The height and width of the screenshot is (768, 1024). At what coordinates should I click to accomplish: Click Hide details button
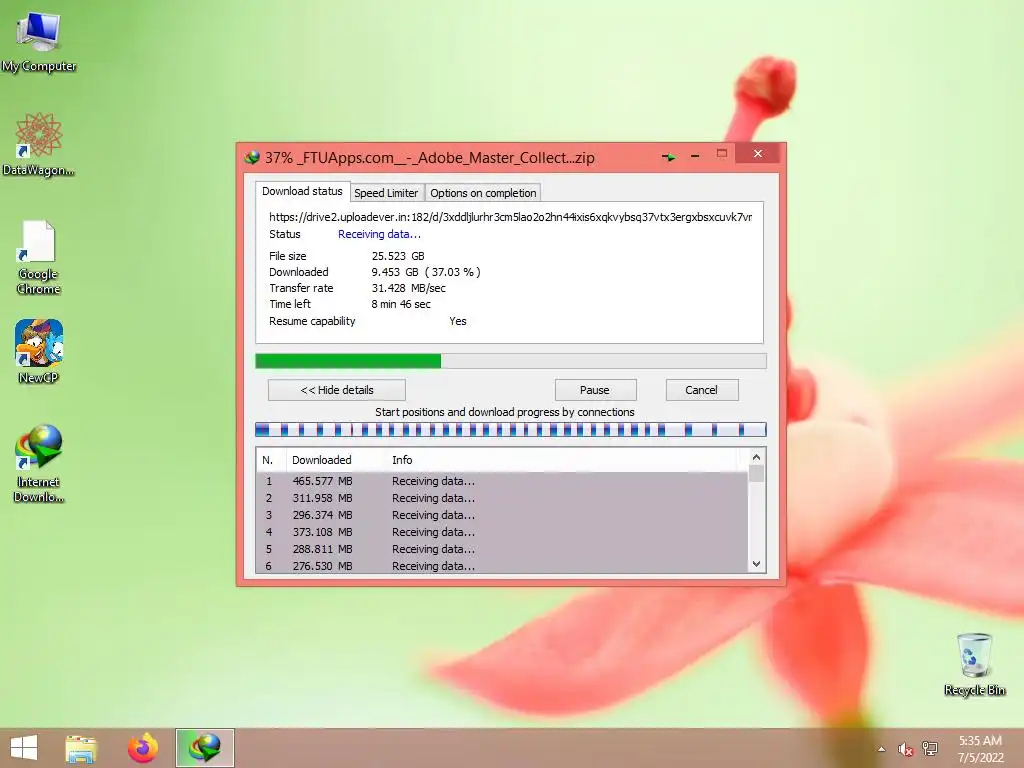(x=337, y=390)
